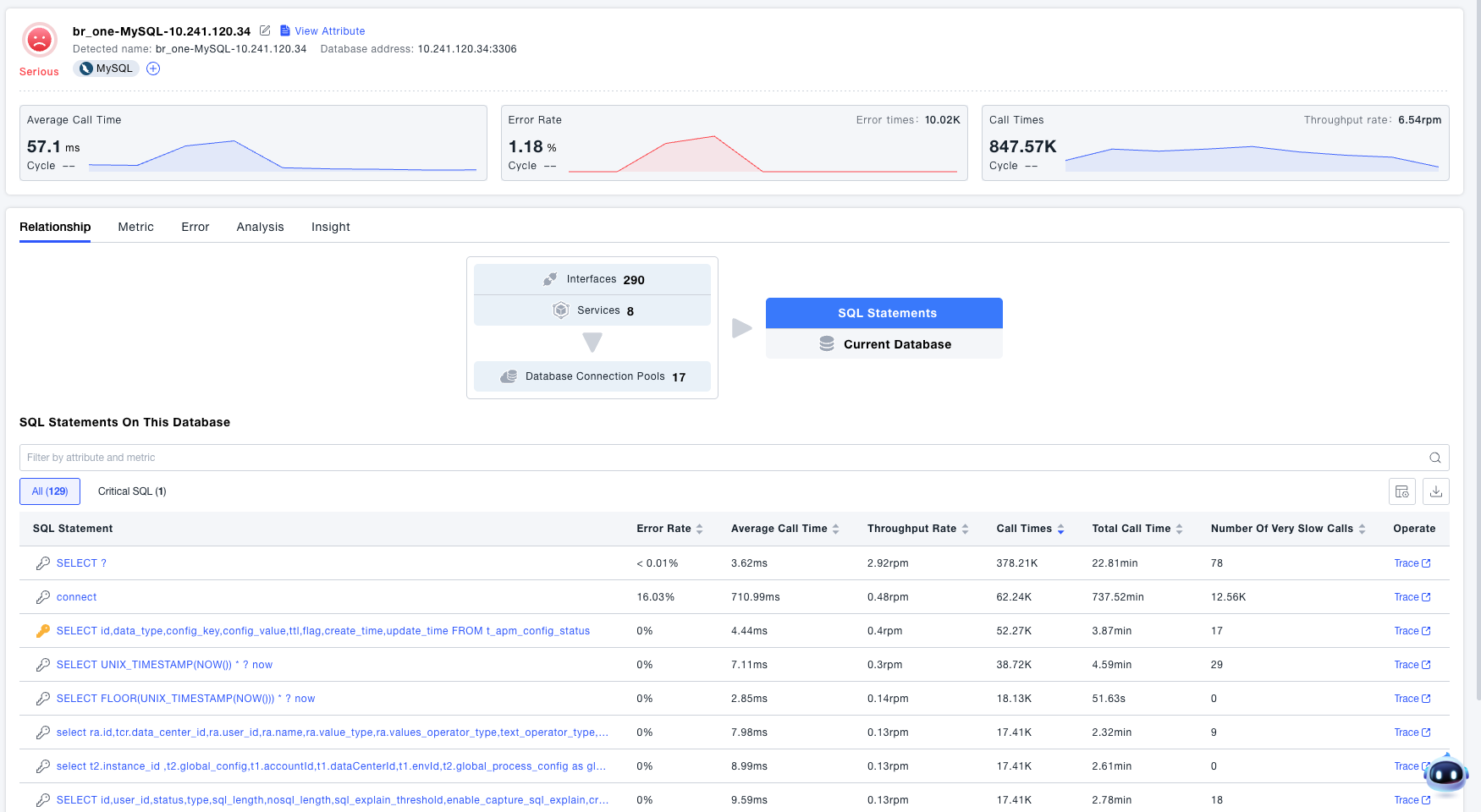1481x812 pixels.
Task: Switch to the Metric tab
Action: 135,227
